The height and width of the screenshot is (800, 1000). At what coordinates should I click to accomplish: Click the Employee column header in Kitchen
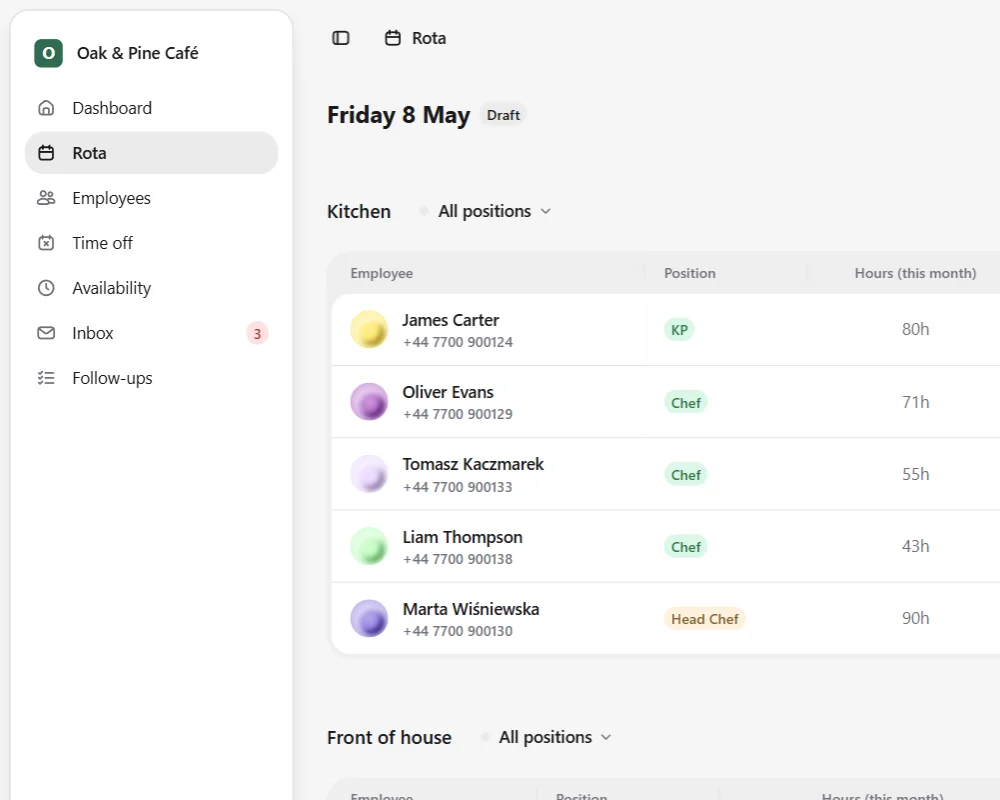381,273
